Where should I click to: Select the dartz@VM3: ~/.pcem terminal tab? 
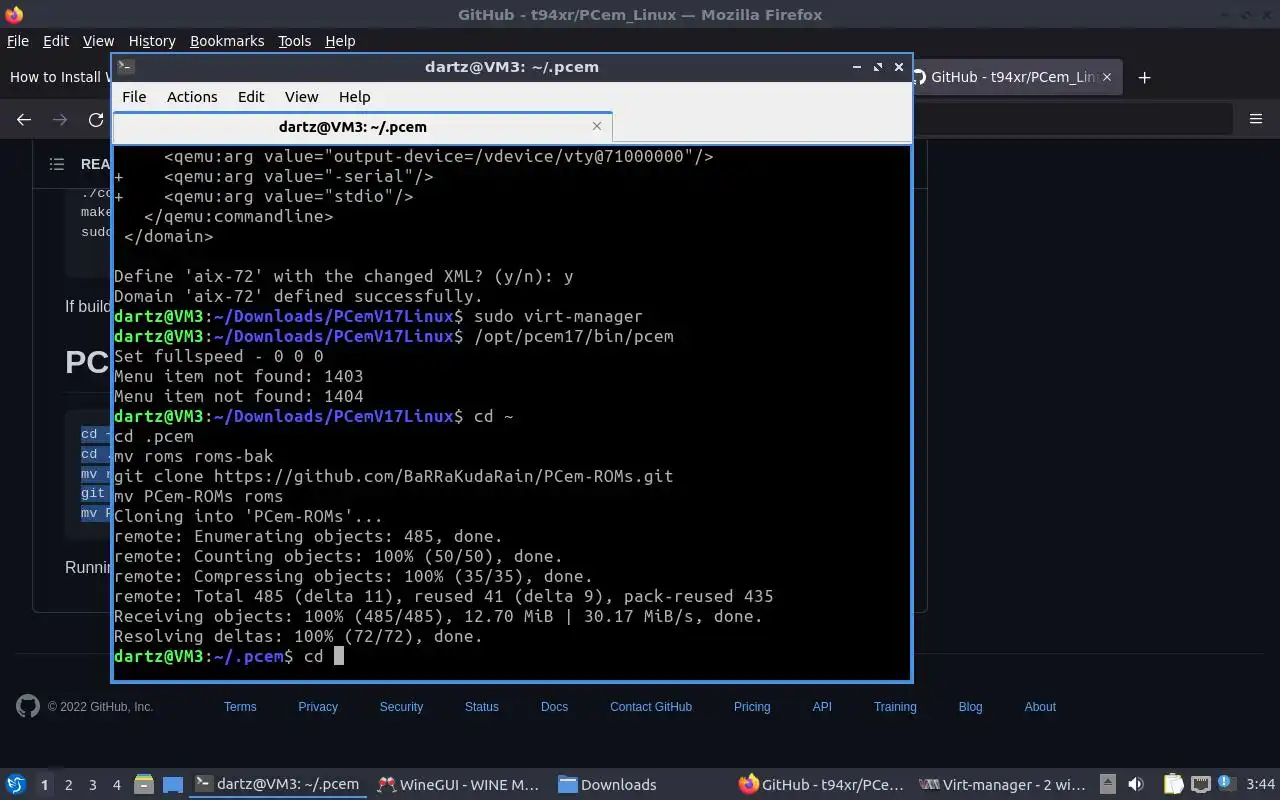tap(362, 127)
